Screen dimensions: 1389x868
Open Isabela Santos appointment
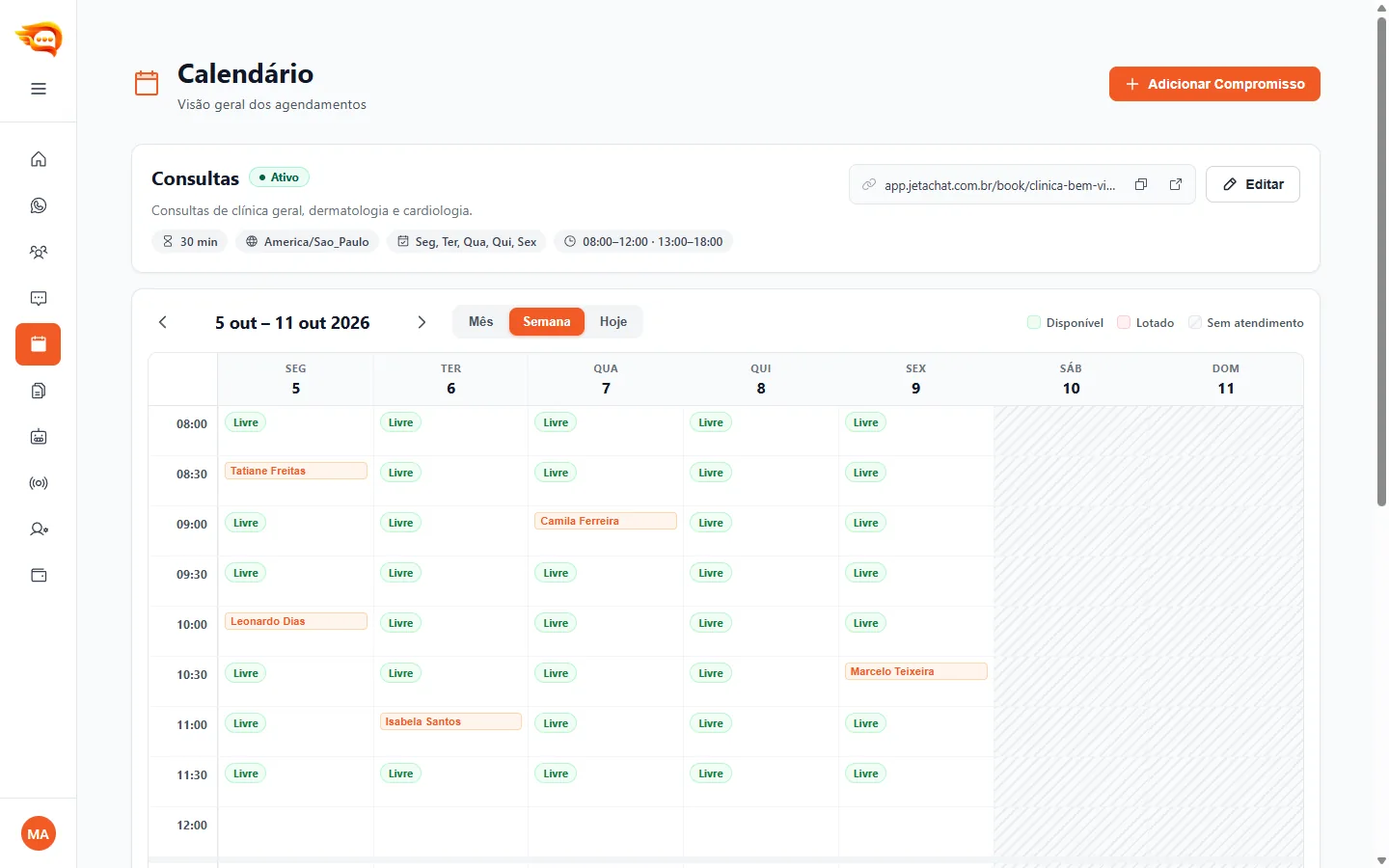(451, 721)
